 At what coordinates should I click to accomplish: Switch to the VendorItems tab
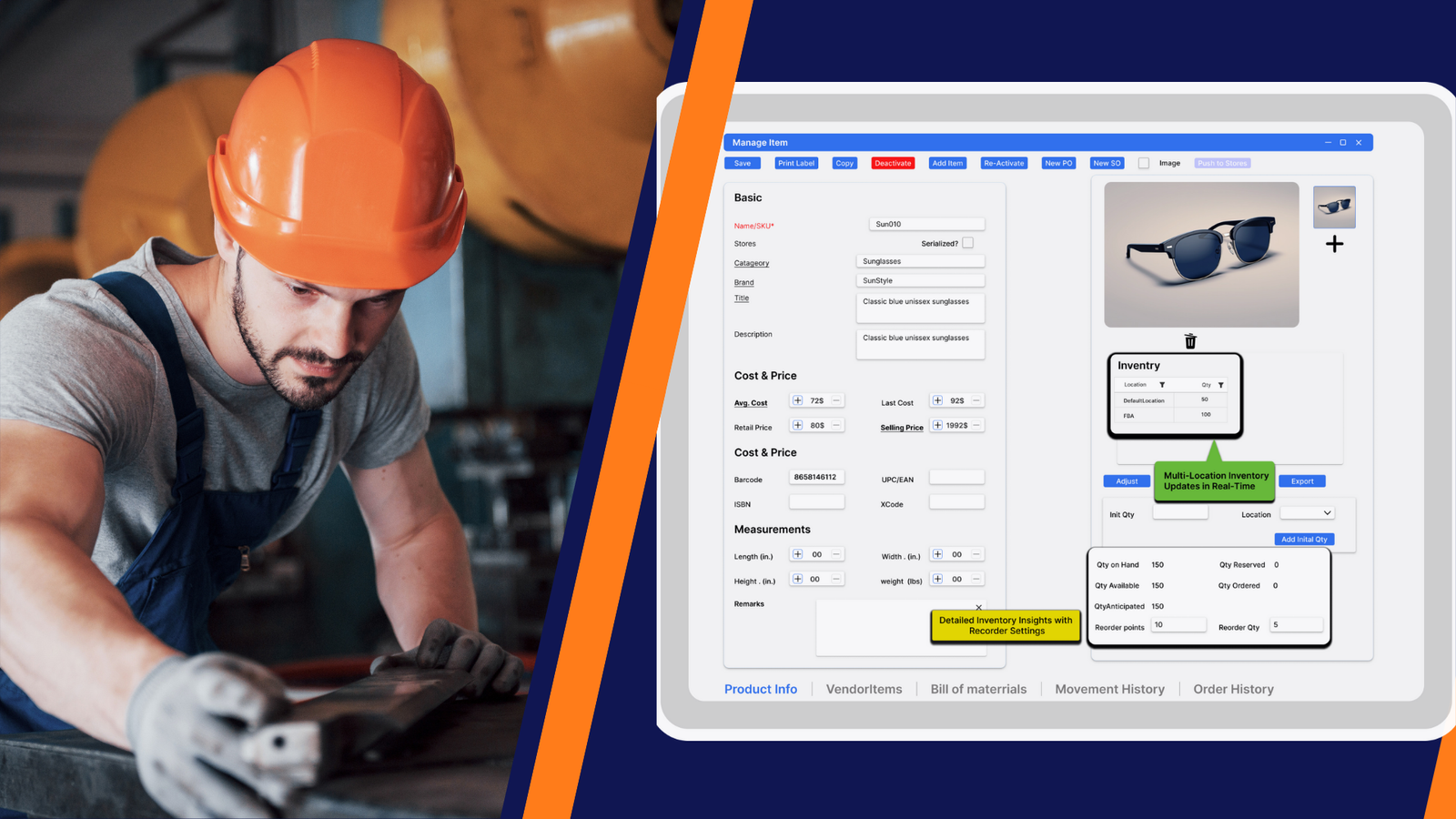(864, 689)
